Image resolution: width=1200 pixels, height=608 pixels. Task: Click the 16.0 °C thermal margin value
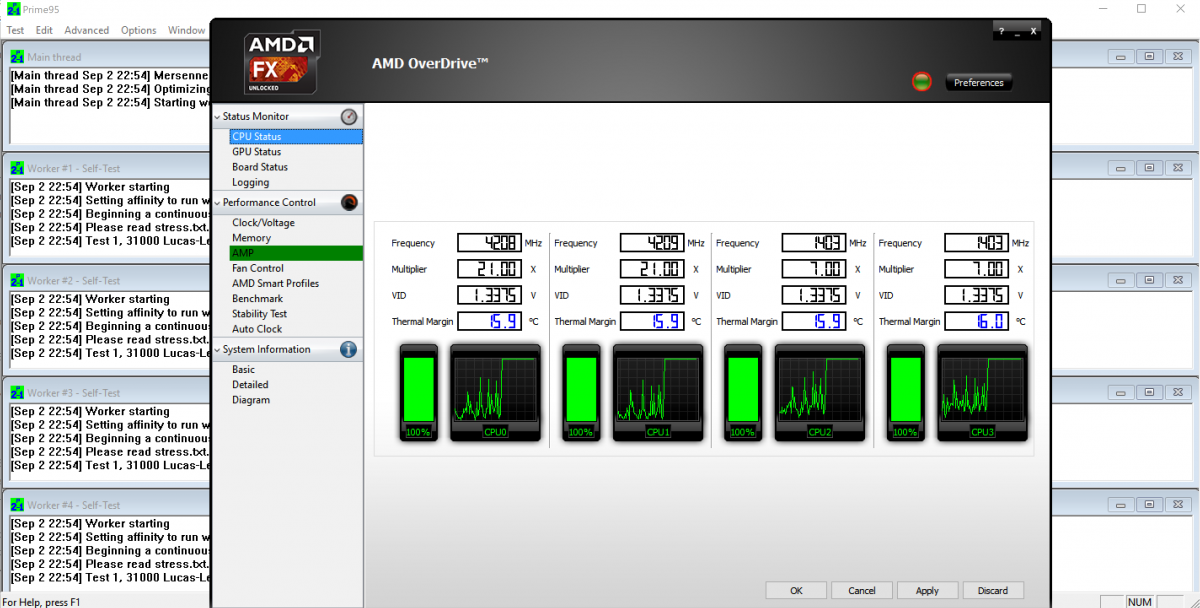tap(977, 321)
